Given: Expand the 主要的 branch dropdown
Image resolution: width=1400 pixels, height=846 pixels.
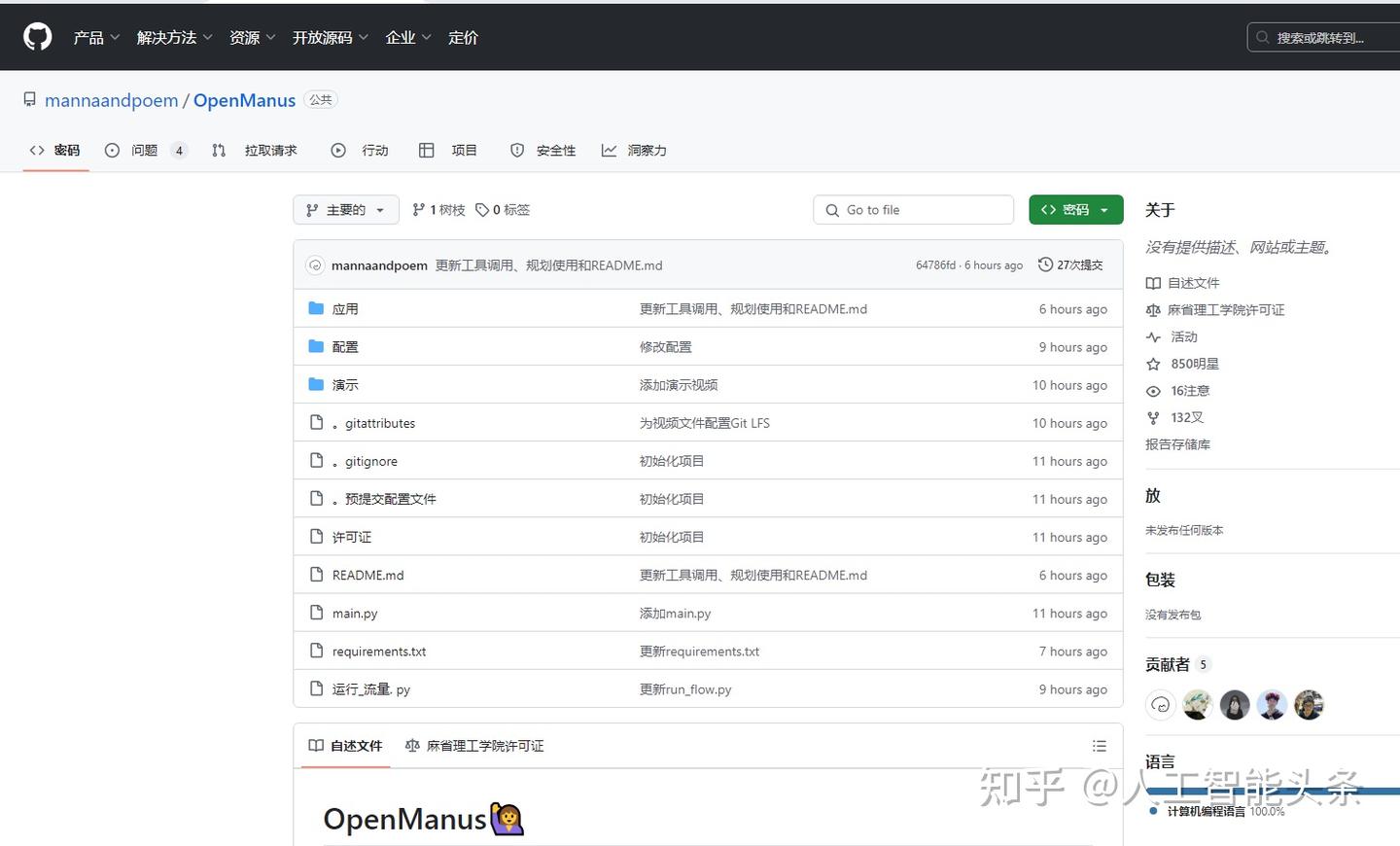Looking at the screenshot, I should tap(345, 209).
